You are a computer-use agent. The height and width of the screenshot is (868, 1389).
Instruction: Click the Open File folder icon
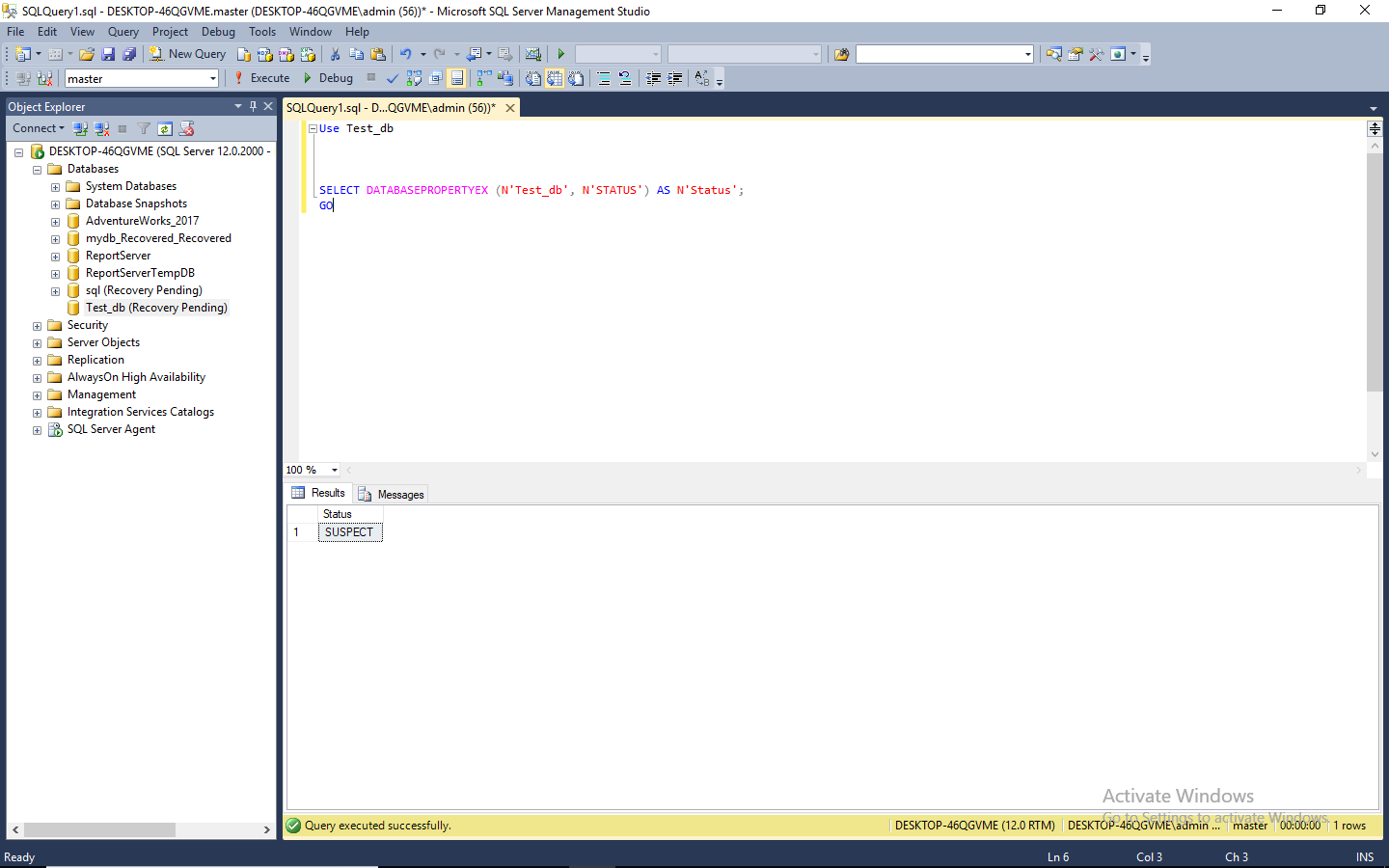pos(87,54)
